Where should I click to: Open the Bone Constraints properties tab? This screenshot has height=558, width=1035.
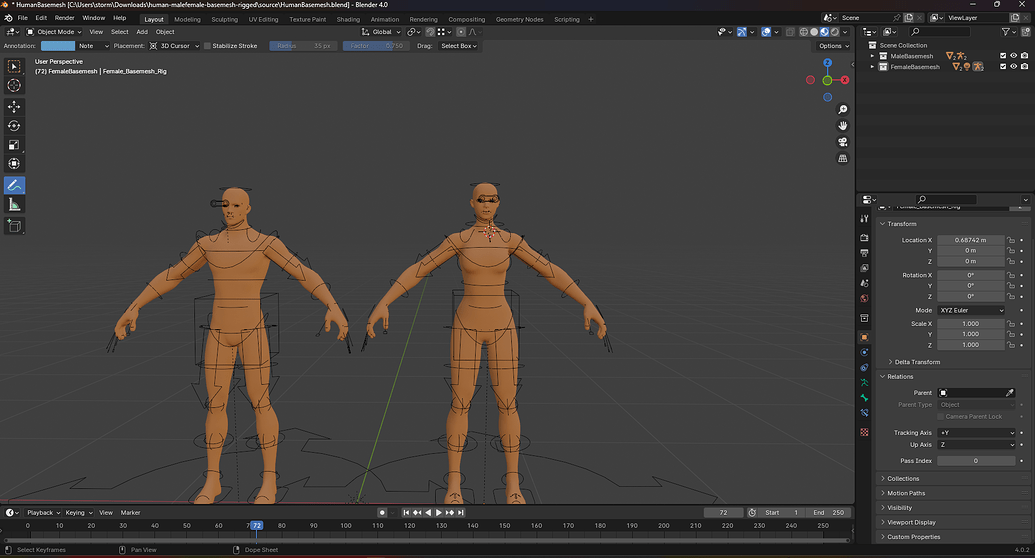[864, 413]
